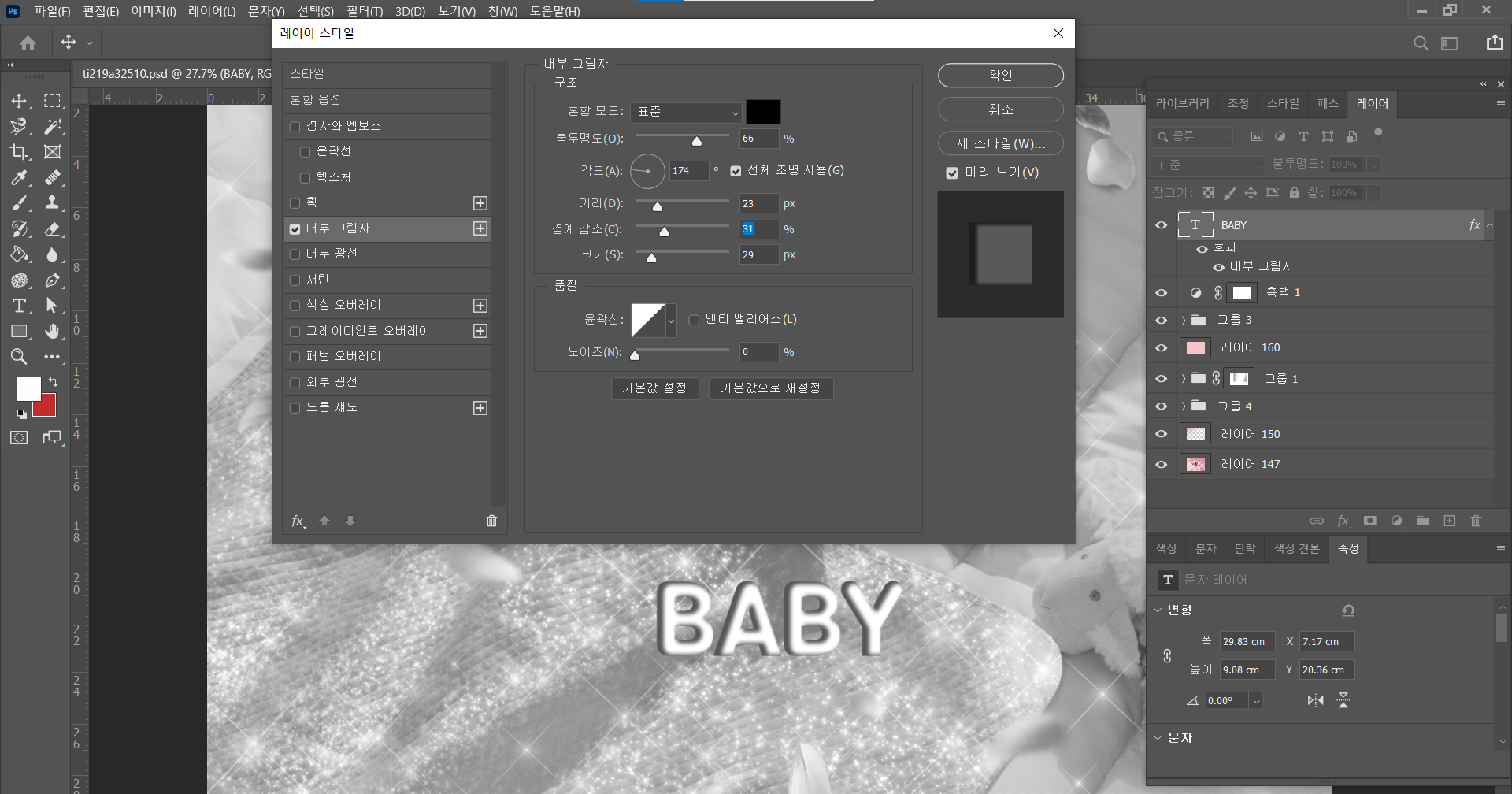Image resolution: width=1512 pixels, height=794 pixels.
Task: Open the share icon at top right
Action: tap(1495, 43)
